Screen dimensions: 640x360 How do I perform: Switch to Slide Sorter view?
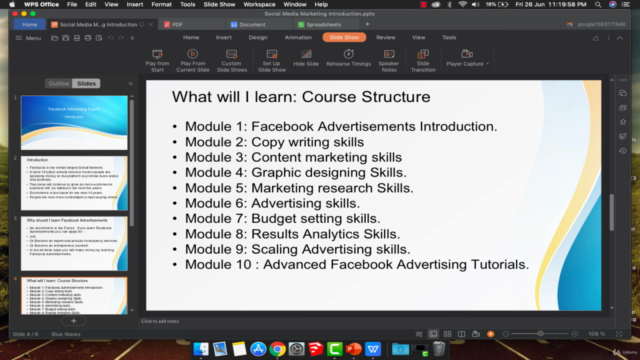[x=447, y=334]
